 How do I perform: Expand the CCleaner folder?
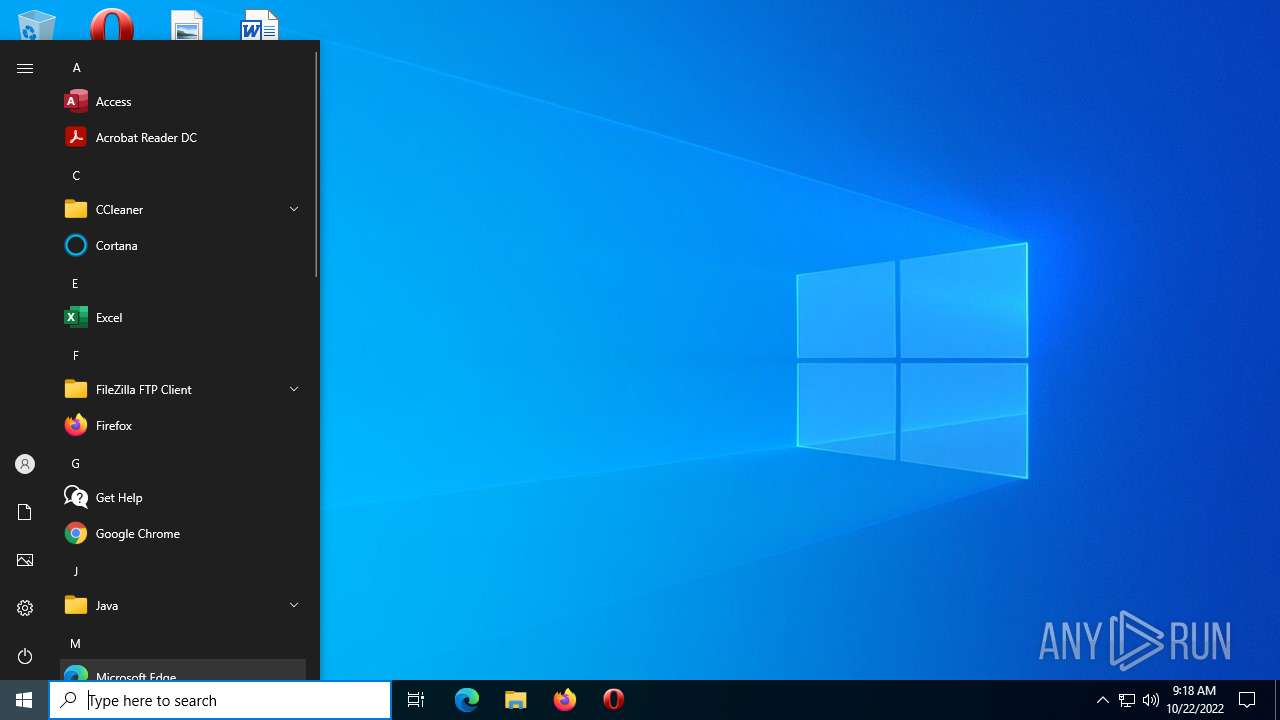tap(183, 209)
